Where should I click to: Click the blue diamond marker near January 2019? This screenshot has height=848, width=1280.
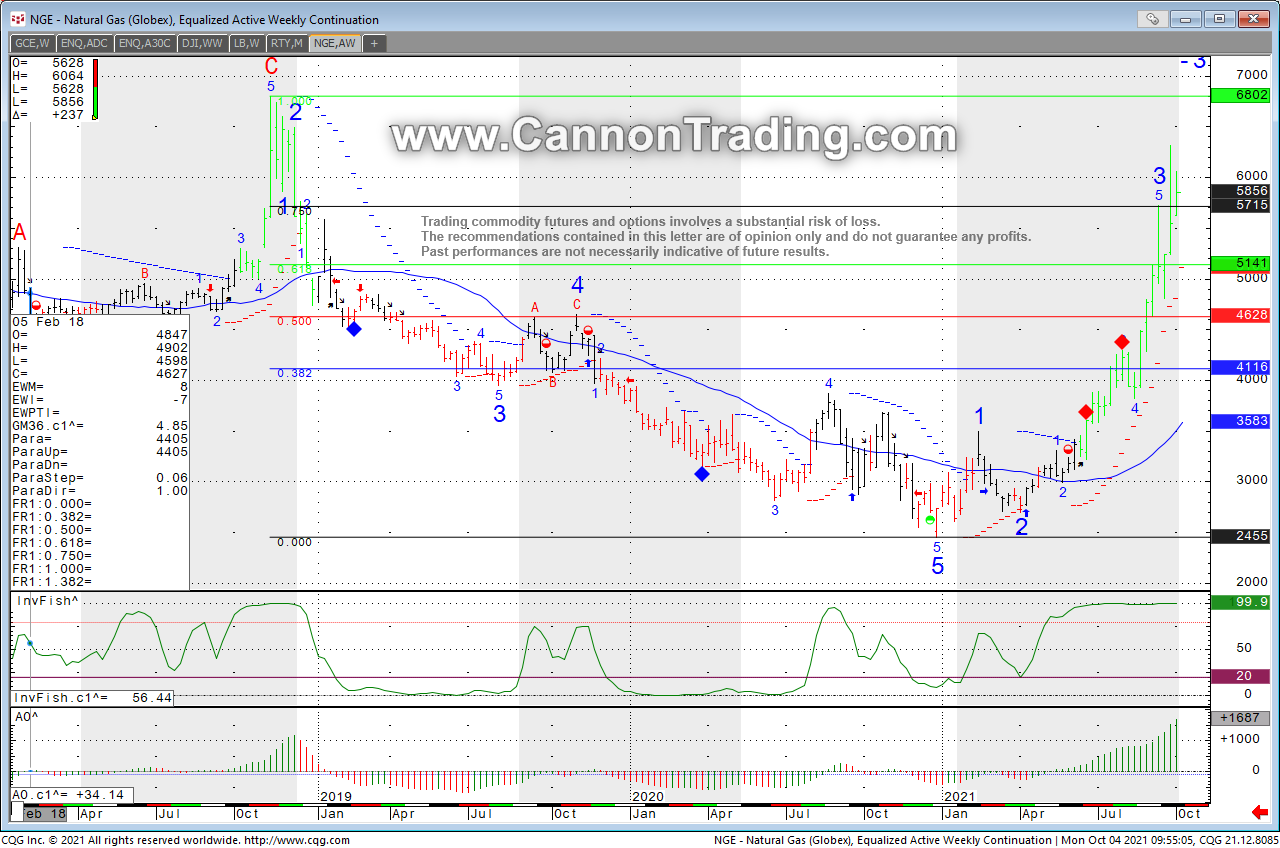point(354,328)
